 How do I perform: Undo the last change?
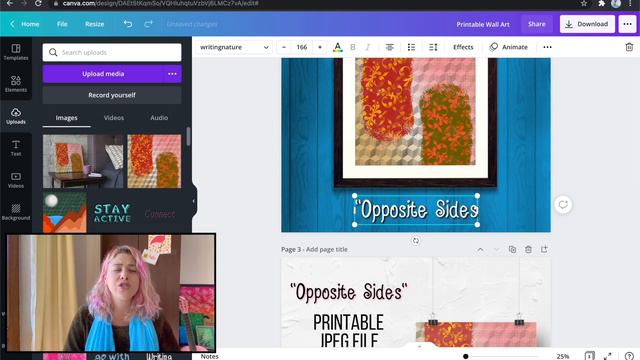[x=128, y=24]
